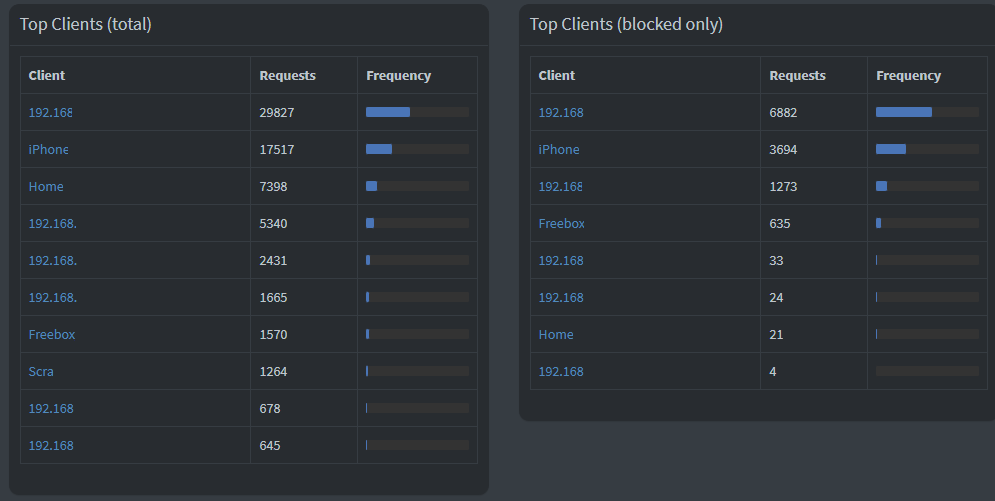Click the Top Clients (blocked only) panel title
This screenshot has height=501, width=995.
pyautogui.click(x=626, y=24)
